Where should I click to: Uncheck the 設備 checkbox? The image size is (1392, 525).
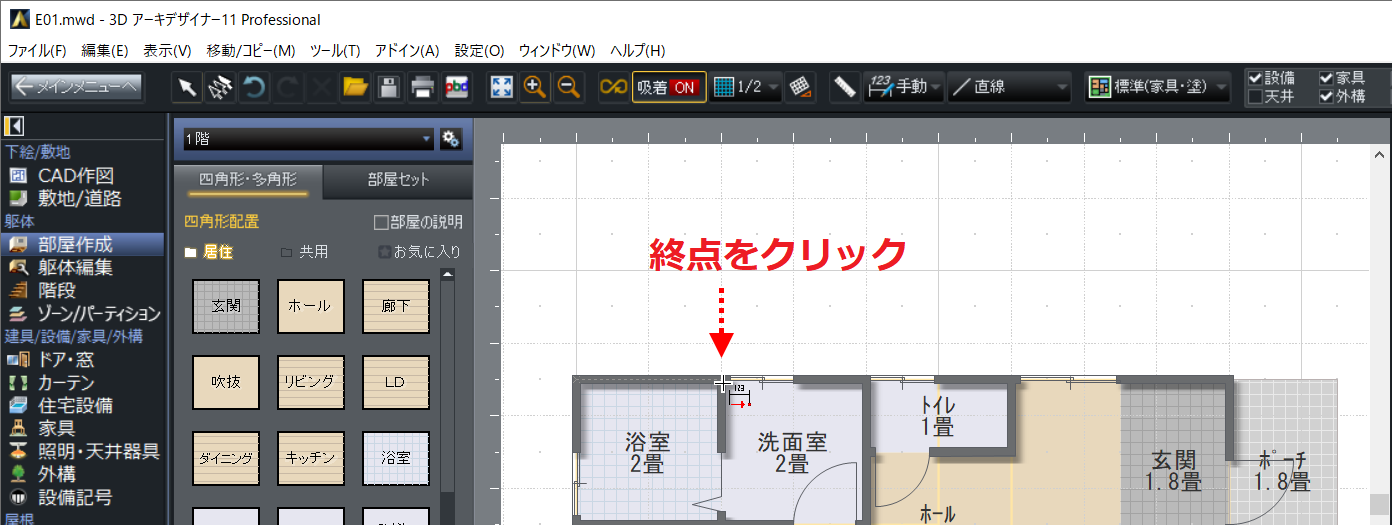click(1255, 78)
